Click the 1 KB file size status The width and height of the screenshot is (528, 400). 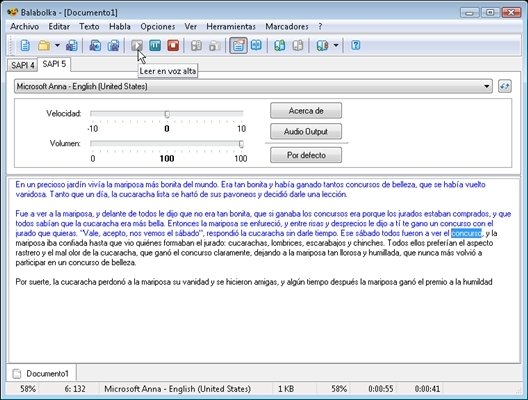tap(286, 389)
